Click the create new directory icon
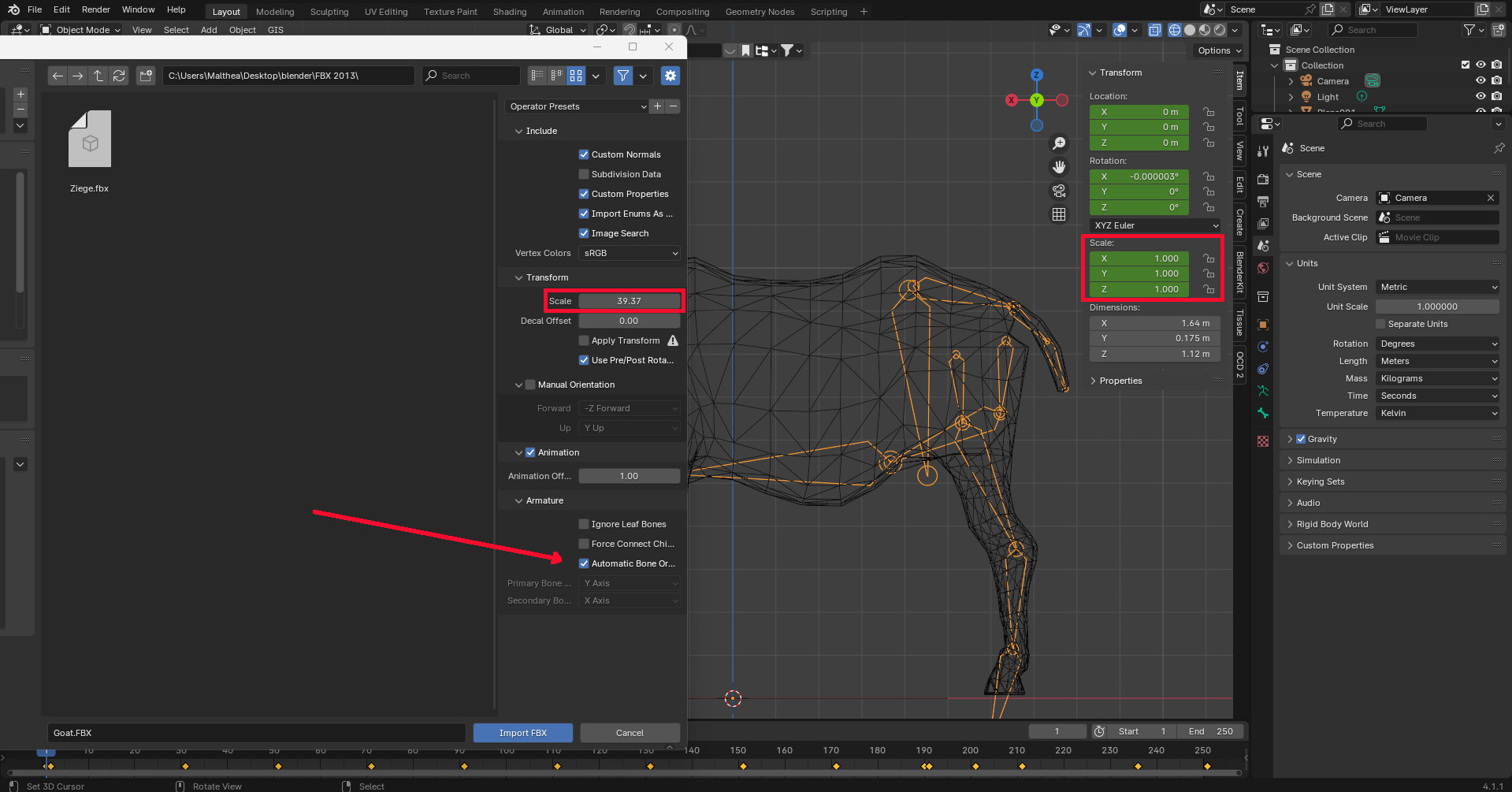This screenshot has width=1512, height=792. point(146,76)
